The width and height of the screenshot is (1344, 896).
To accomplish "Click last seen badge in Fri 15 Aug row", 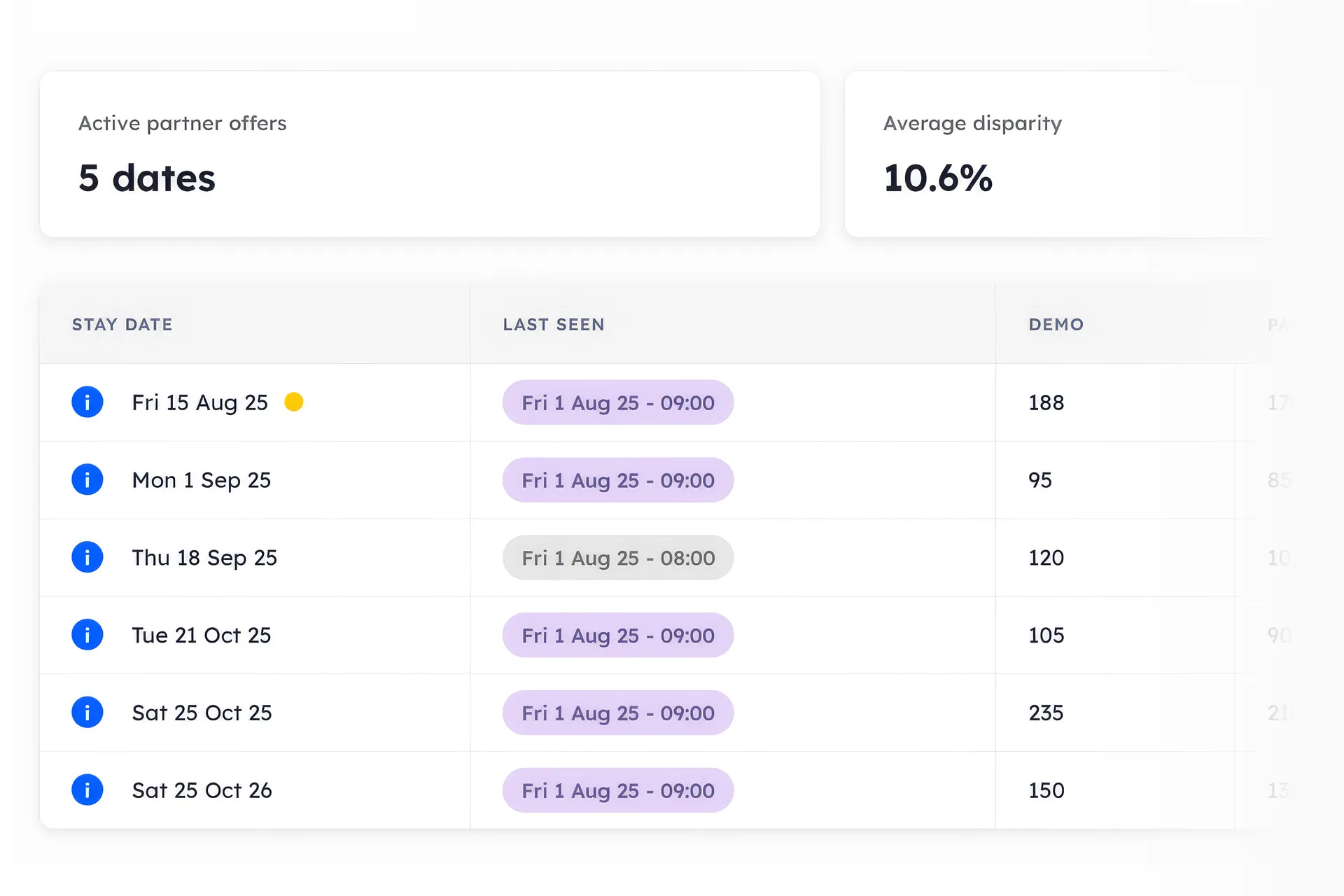I will coord(618,402).
